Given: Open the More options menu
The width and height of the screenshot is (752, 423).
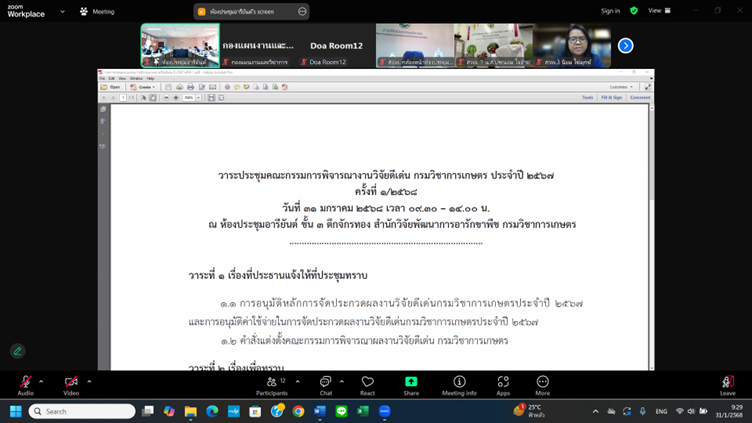Looking at the screenshot, I should point(542,385).
